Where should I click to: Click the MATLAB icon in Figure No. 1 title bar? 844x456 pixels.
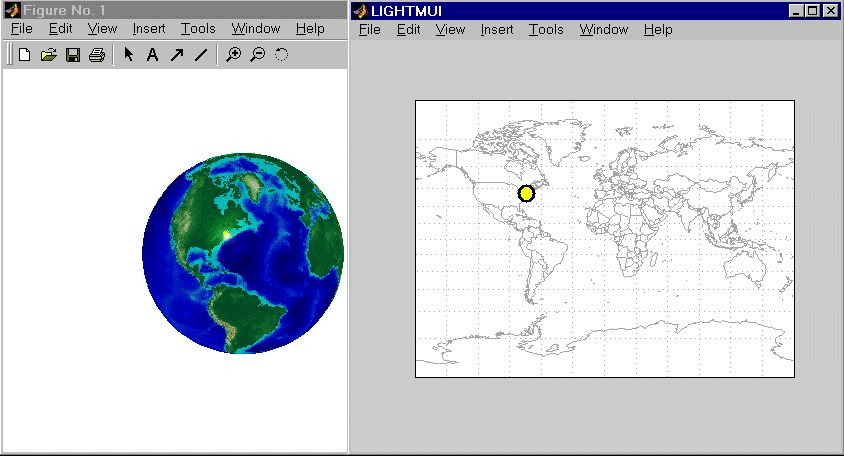coord(12,10)
